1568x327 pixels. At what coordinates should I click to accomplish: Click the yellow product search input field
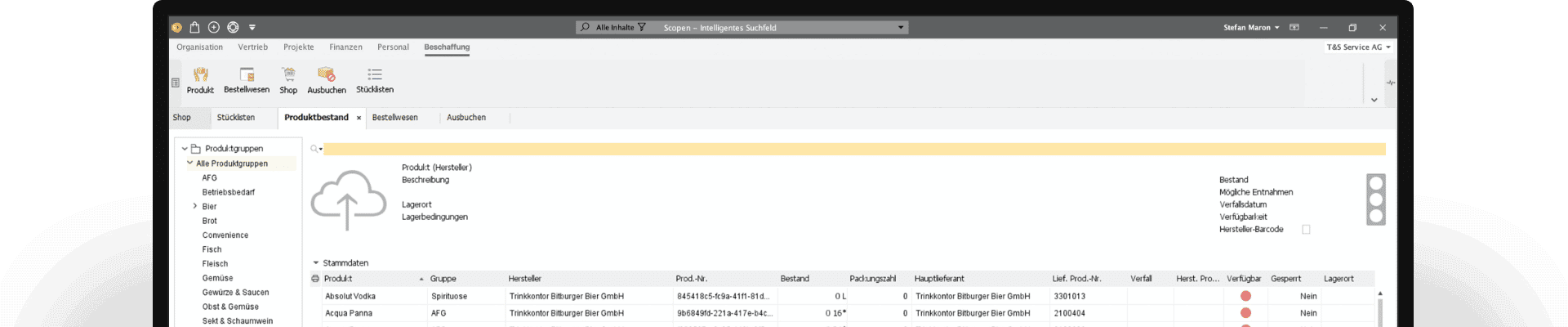[x=854, y=149]
